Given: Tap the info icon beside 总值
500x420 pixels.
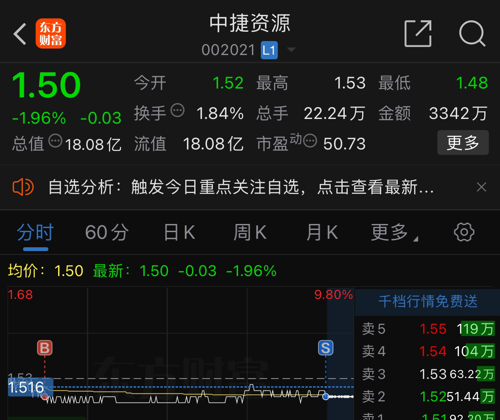Looking at the screenshot, I should click(55, 141).
